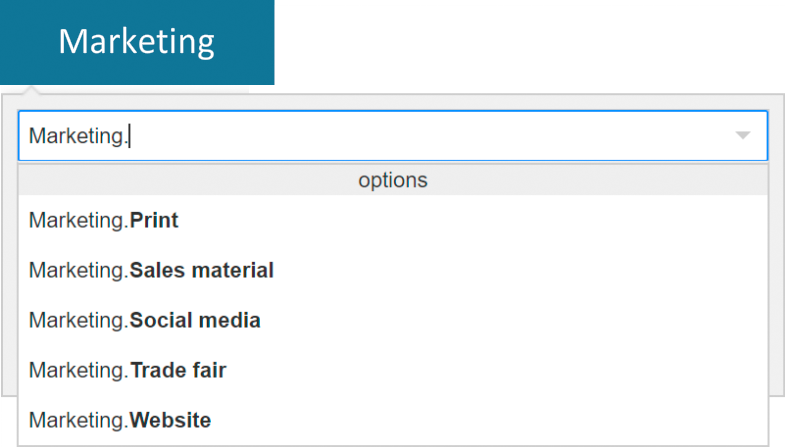Choose the Marketing.Website entry
This screenshot has width=785, height=447.
click(x=392, y=421)
